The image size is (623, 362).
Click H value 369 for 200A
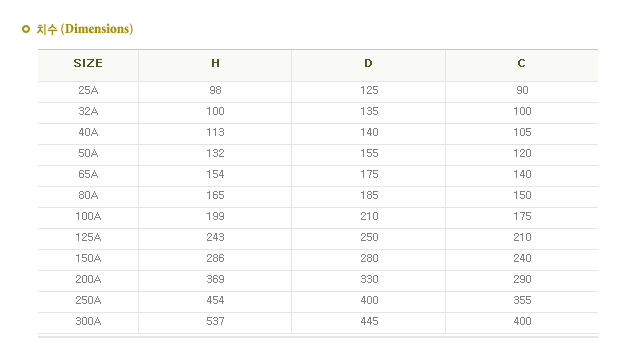coord(215,279)
